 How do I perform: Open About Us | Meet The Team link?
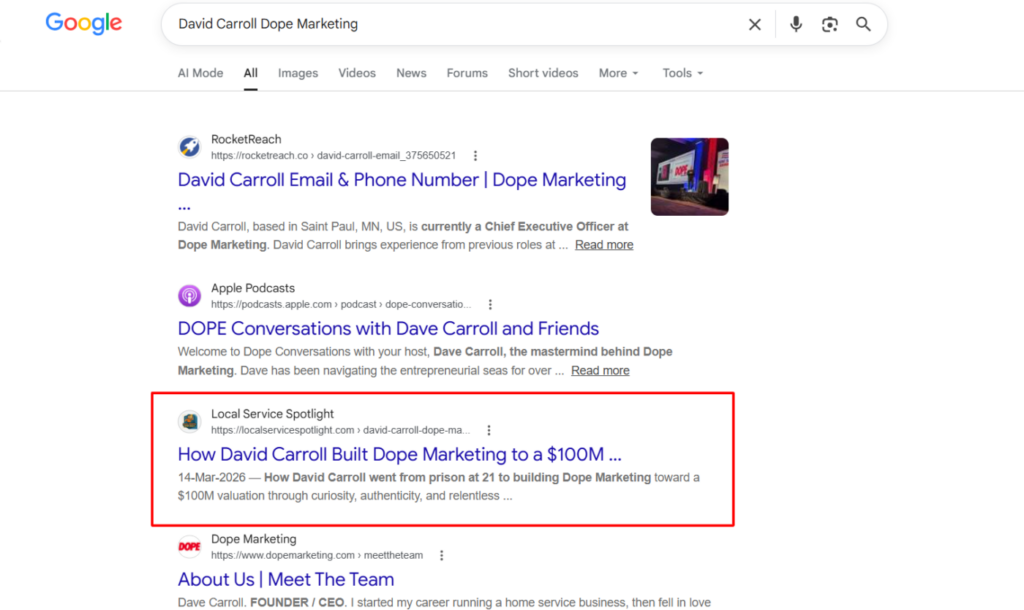(x=286, y=579)
